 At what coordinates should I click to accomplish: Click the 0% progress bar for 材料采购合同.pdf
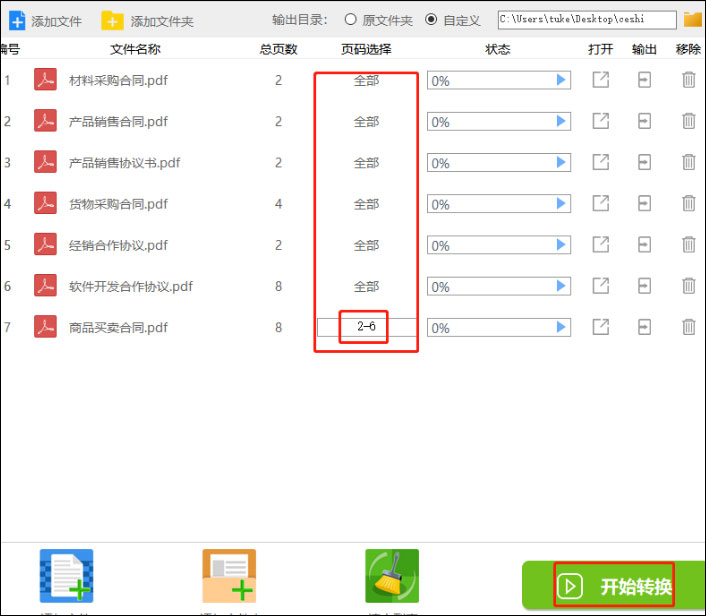(499, 81)
